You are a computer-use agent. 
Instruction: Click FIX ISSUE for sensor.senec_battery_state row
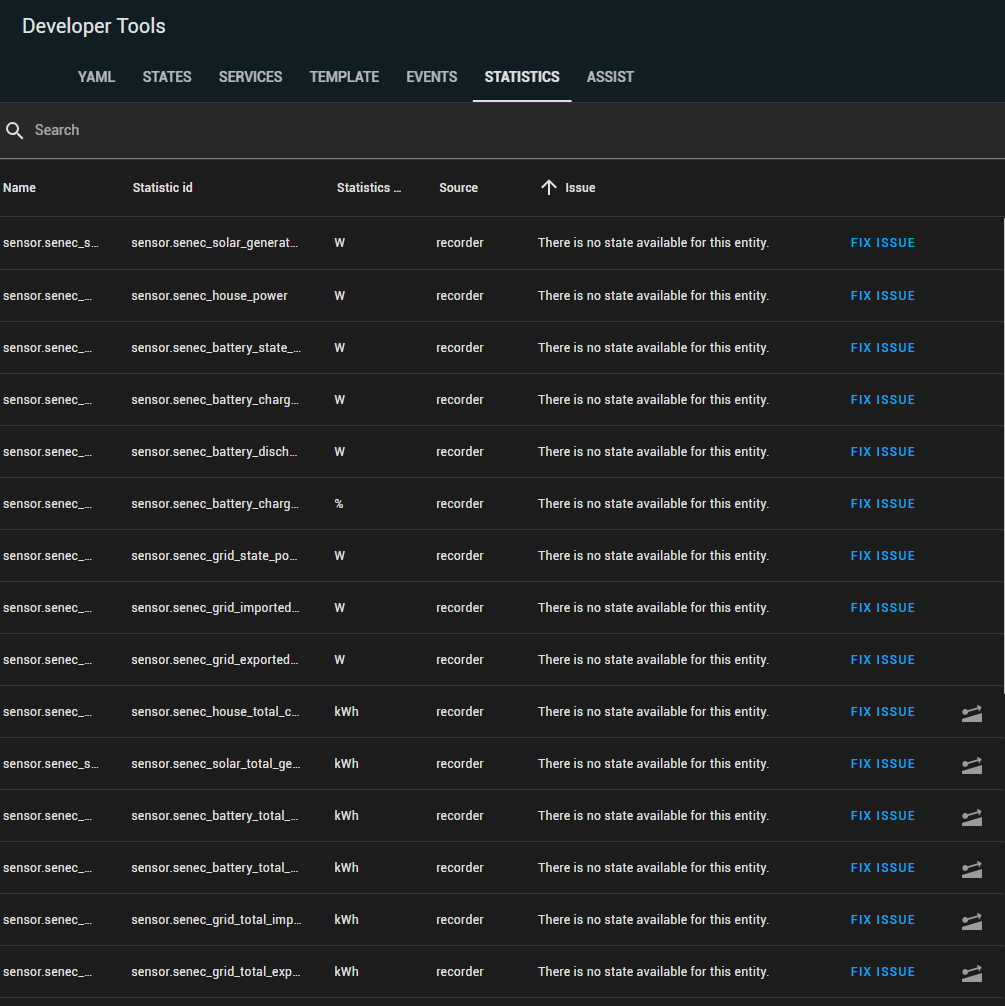[x=882, y=347]
